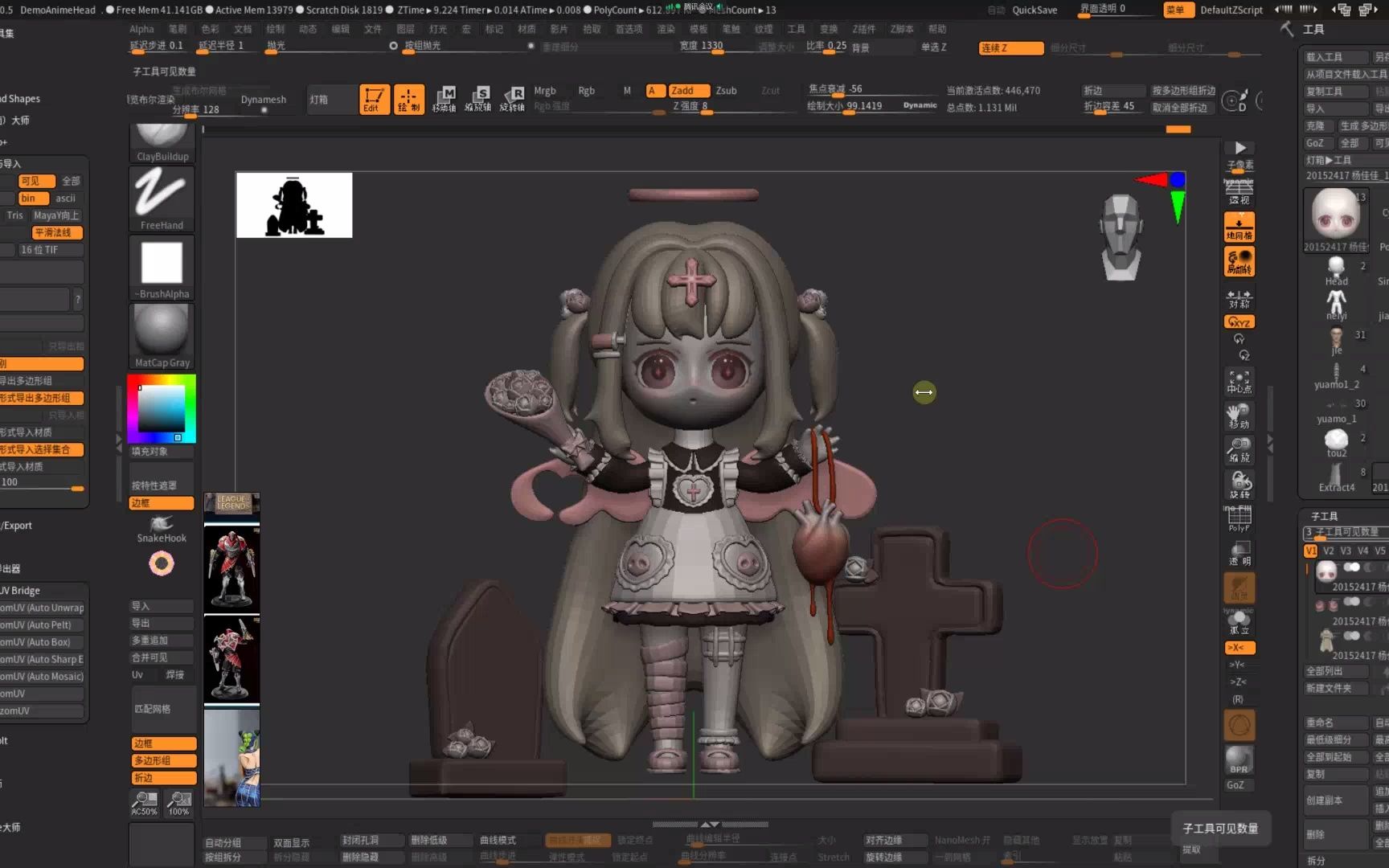Open the FreeHand stroke picker
Screen dimensions: 1389x868
coord(162,199)
